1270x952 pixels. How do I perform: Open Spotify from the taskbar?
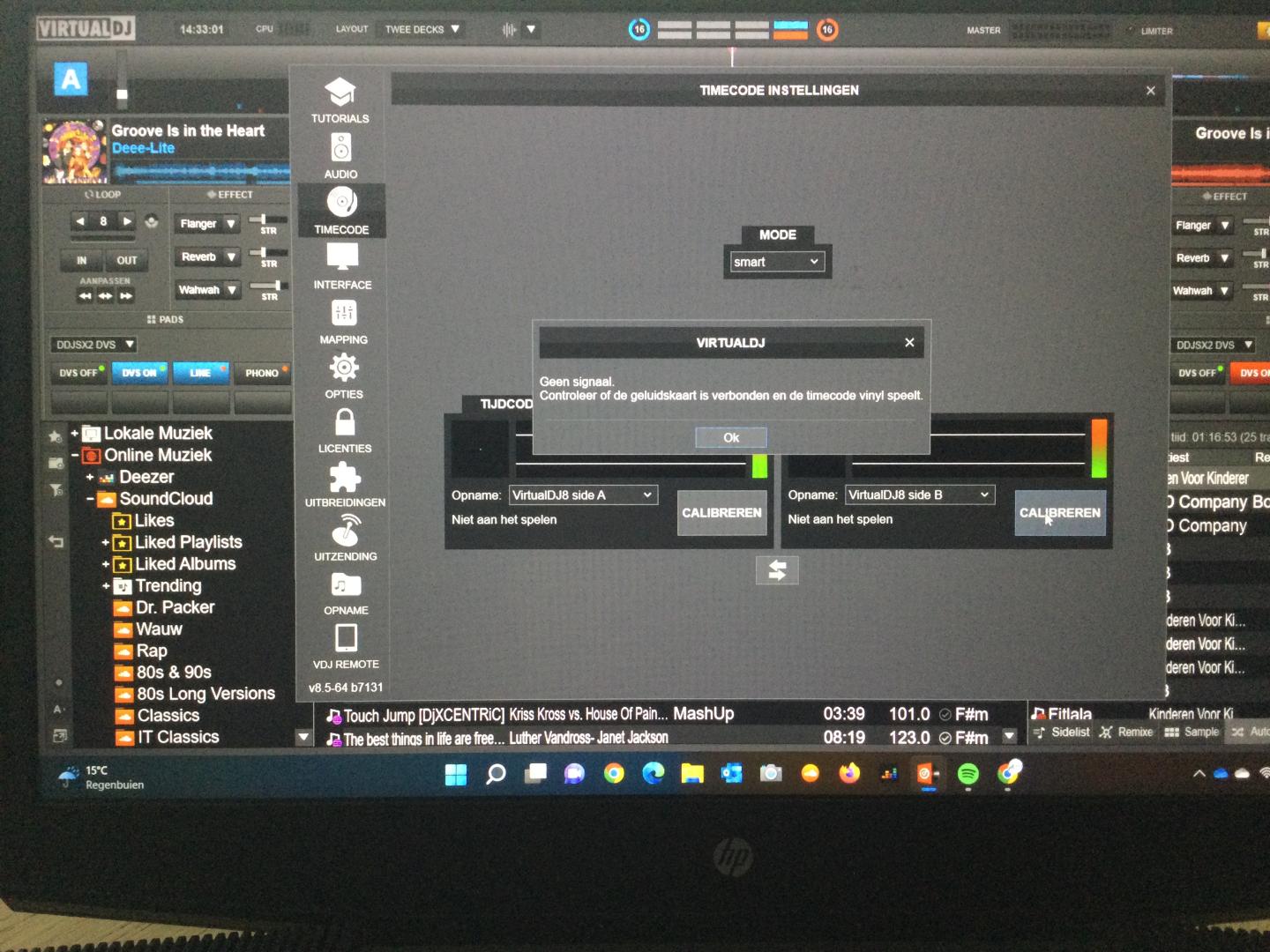click(967, 774)
